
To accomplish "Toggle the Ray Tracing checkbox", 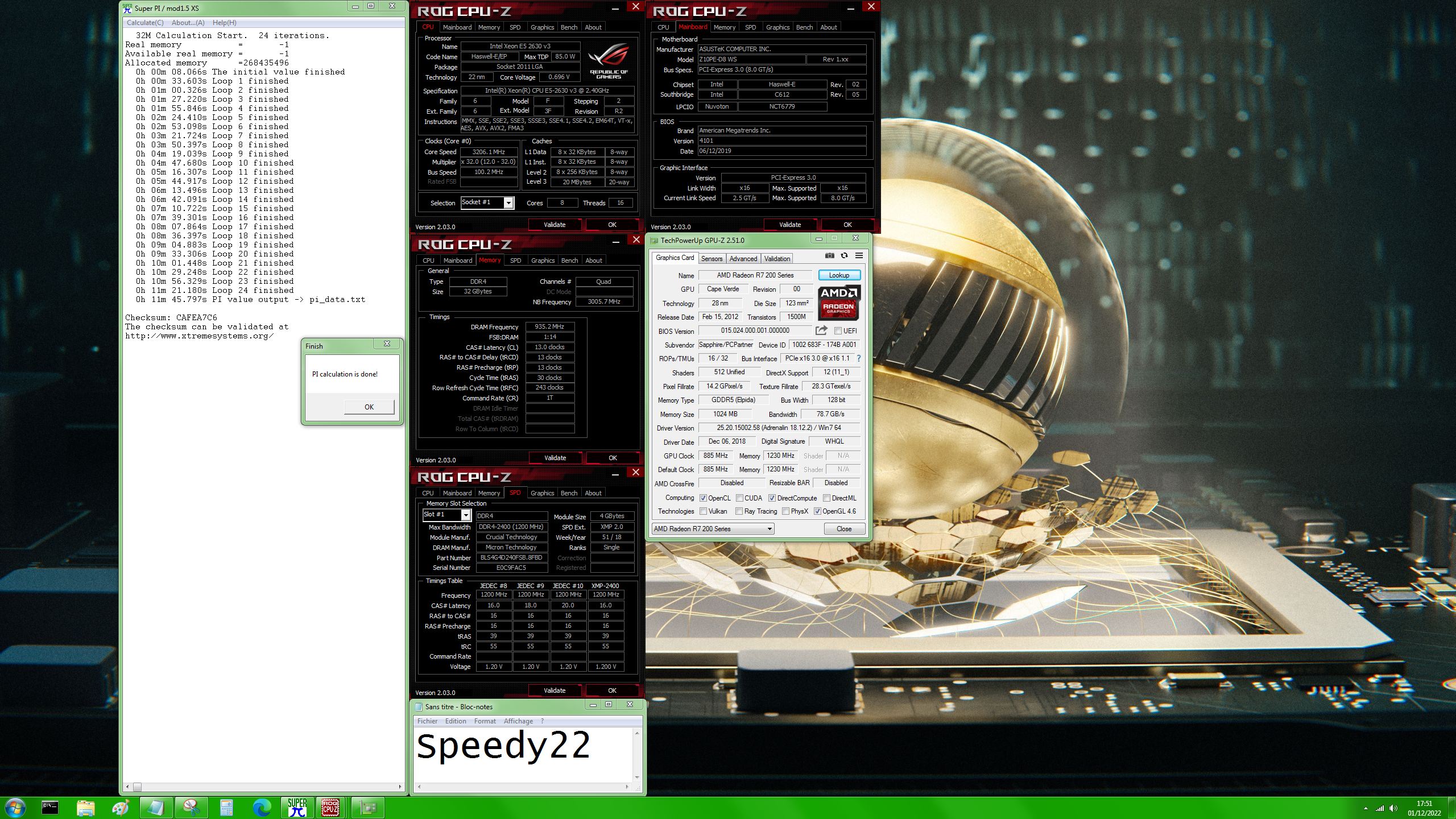I will point(739,511).
